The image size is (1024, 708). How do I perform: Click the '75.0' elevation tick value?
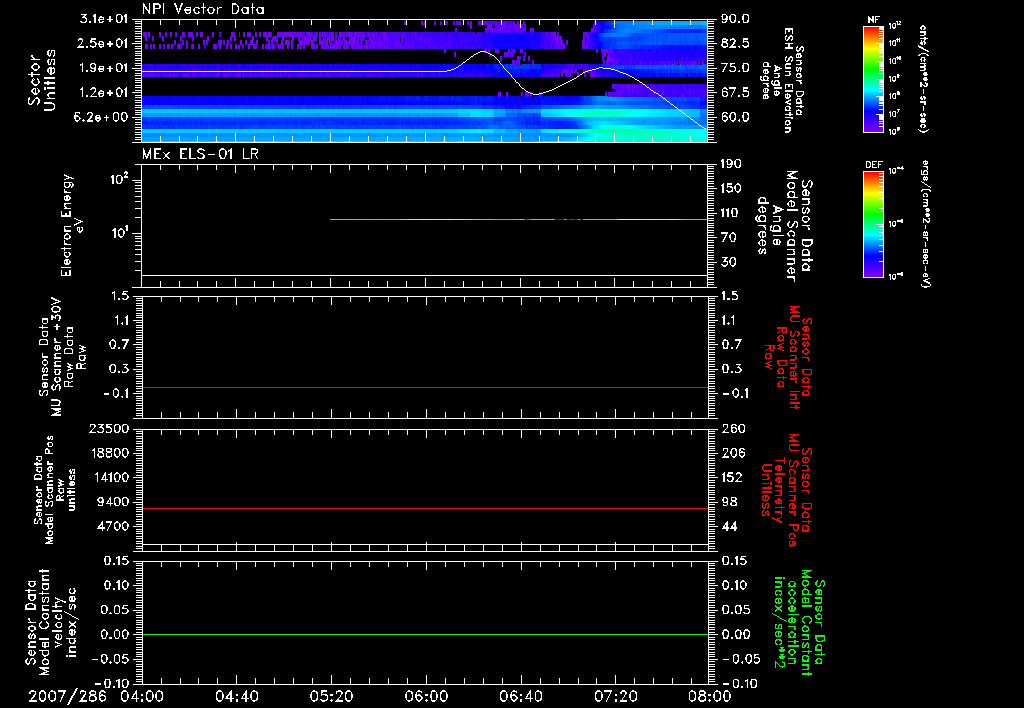[735, 68]
